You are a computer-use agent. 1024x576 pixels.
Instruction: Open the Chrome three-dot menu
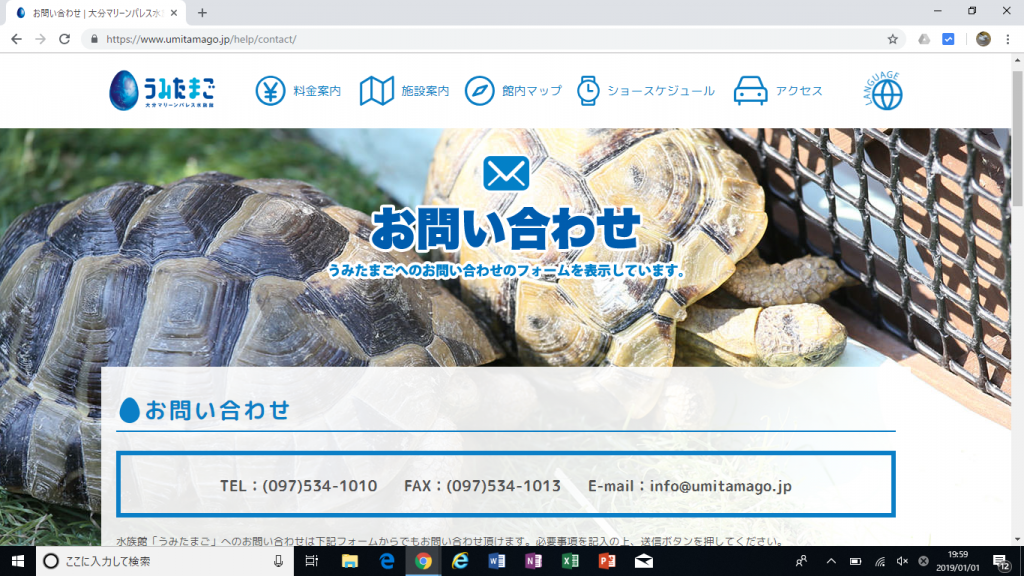click(x=1009, y=39)
